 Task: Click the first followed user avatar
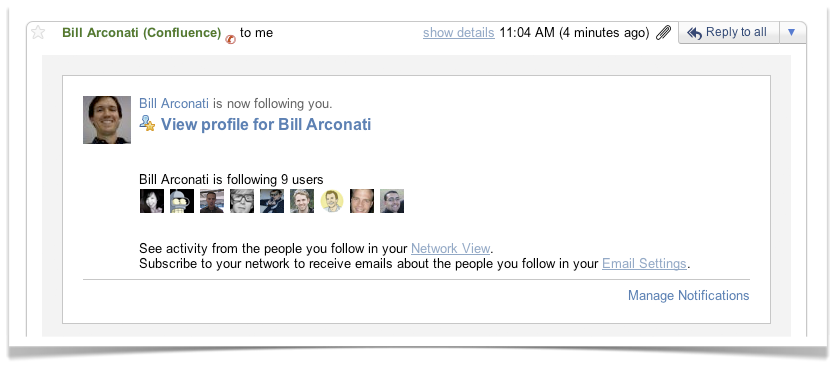coord(152,201)
